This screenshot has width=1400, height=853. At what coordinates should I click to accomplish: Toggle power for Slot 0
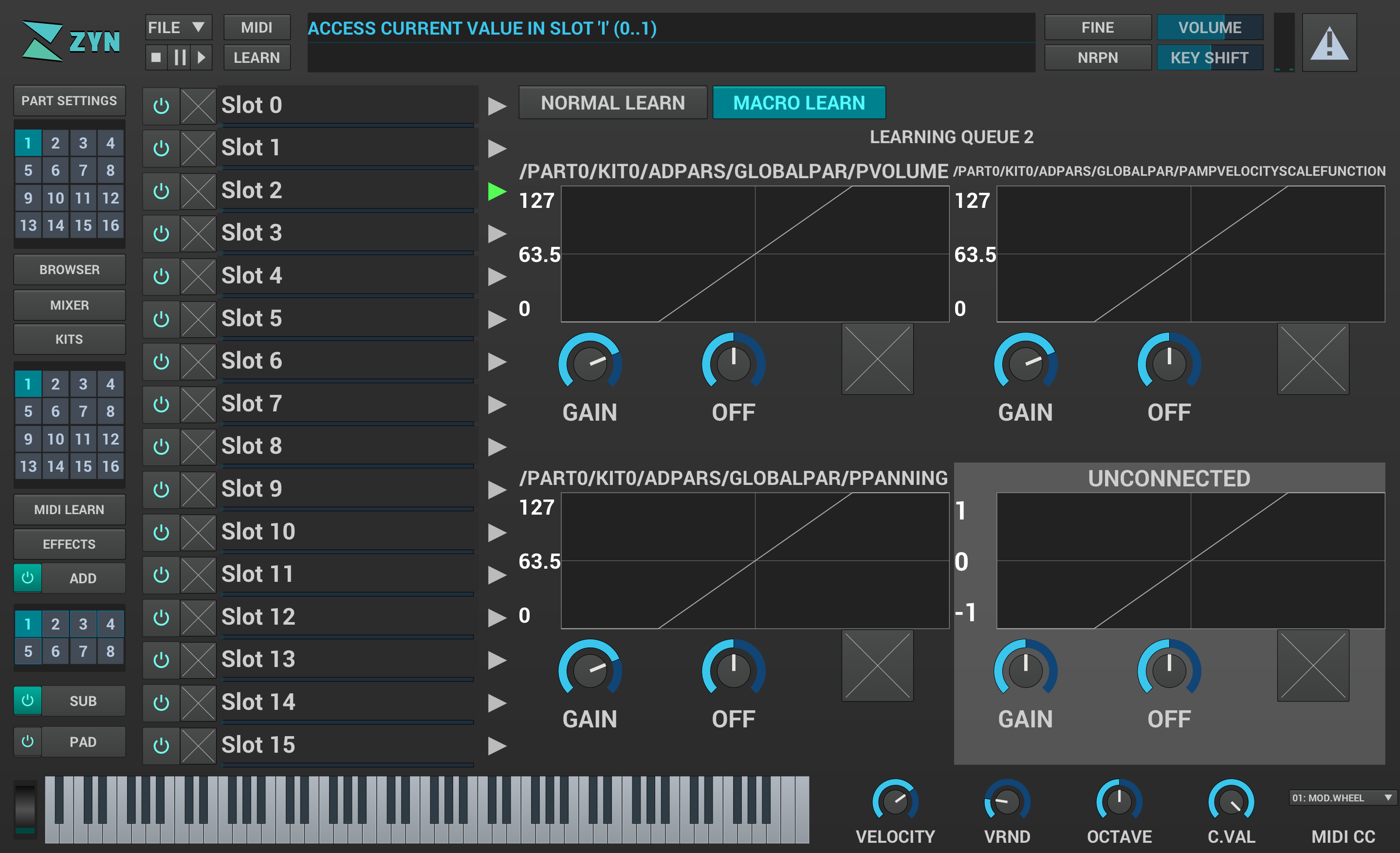(161, 106)
